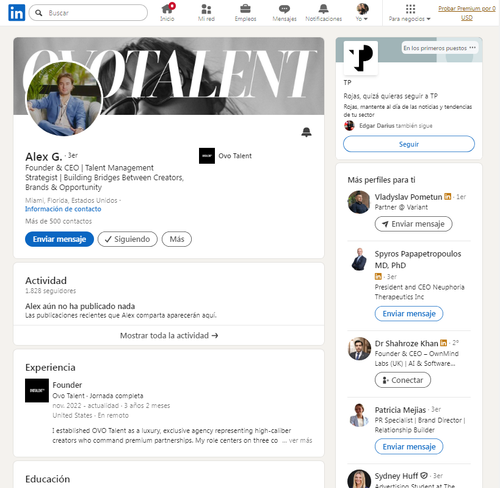Open Ovo Talent company link
The width and height of the screenshot is (500, 488).
235,156
